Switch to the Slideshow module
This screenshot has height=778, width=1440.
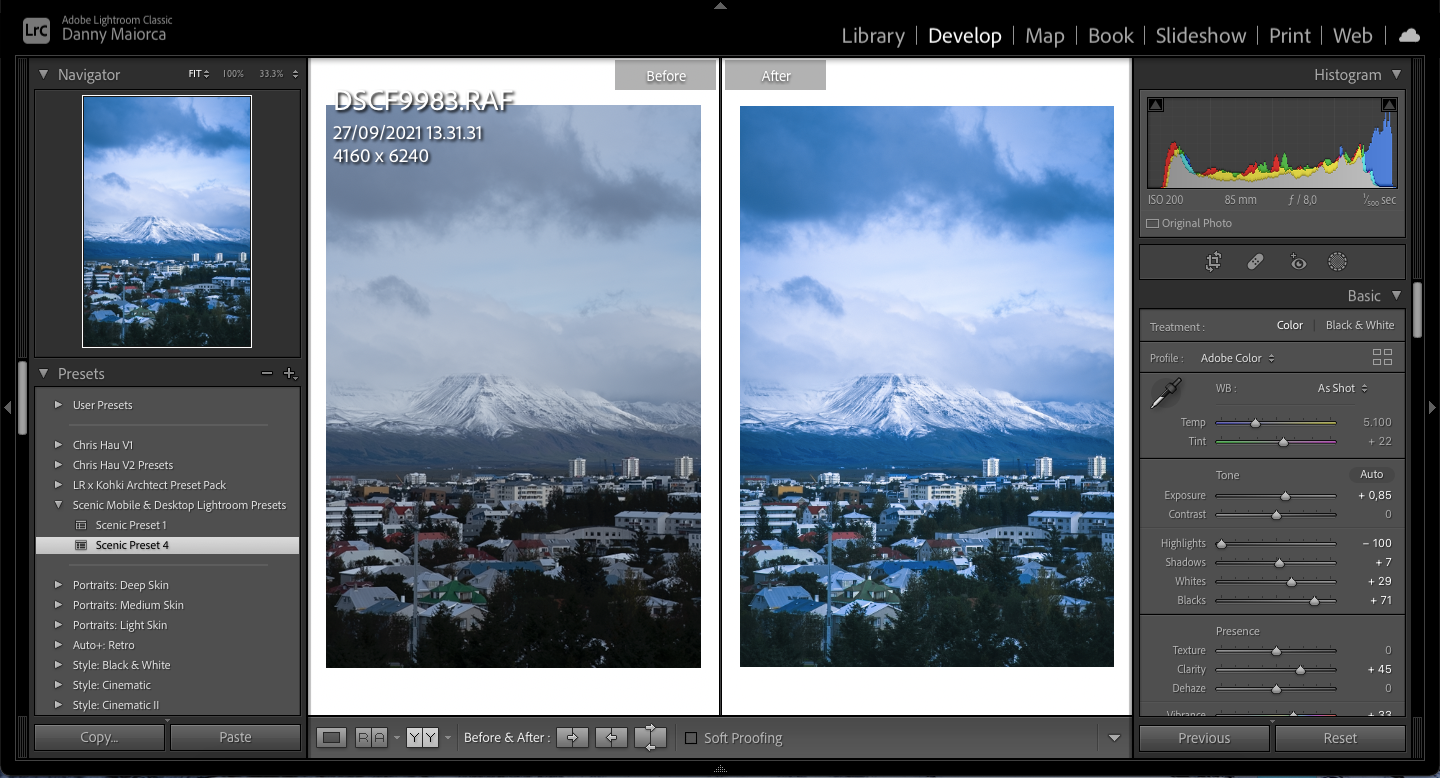coord(1201,36)
